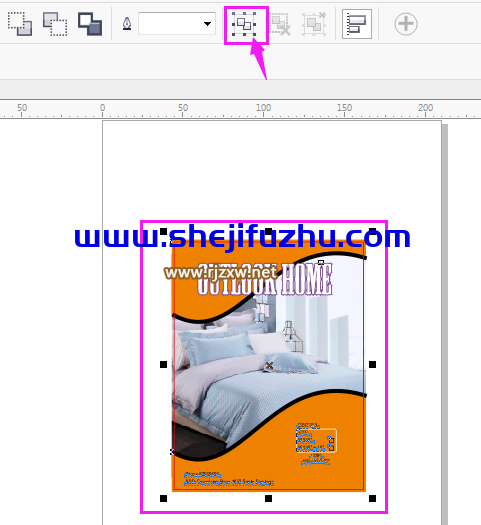
Task: Click the 100 mark on the horizontal ruler
Action: click(x=263, y=108)
